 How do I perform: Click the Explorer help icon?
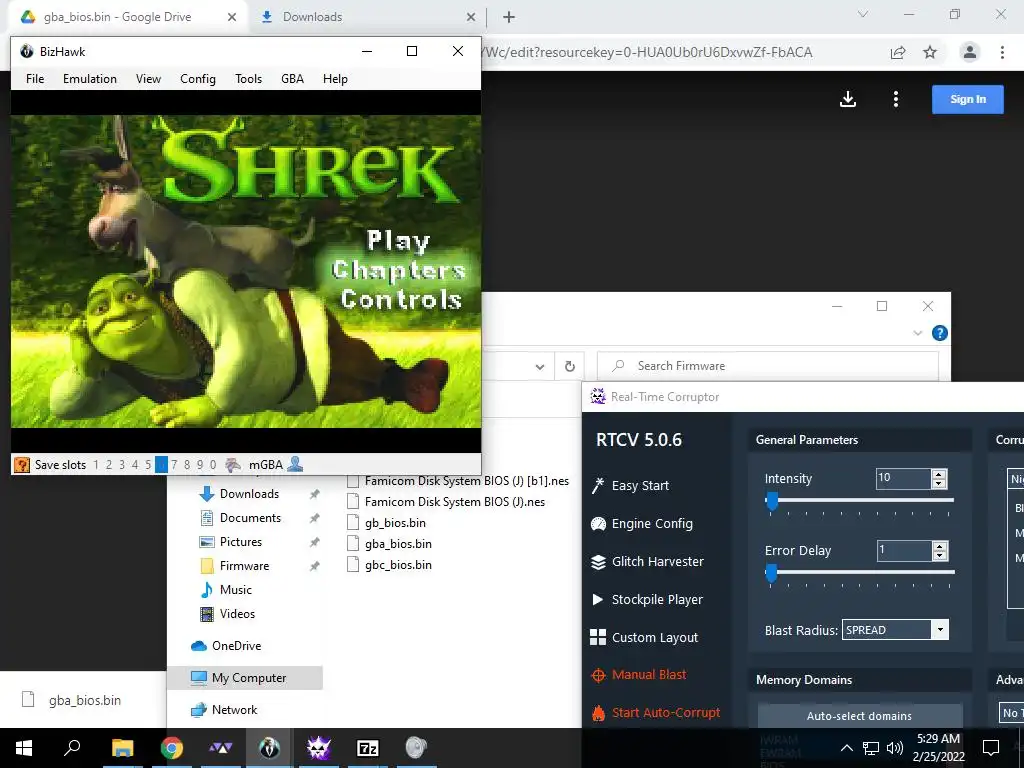tap(940, 333)
